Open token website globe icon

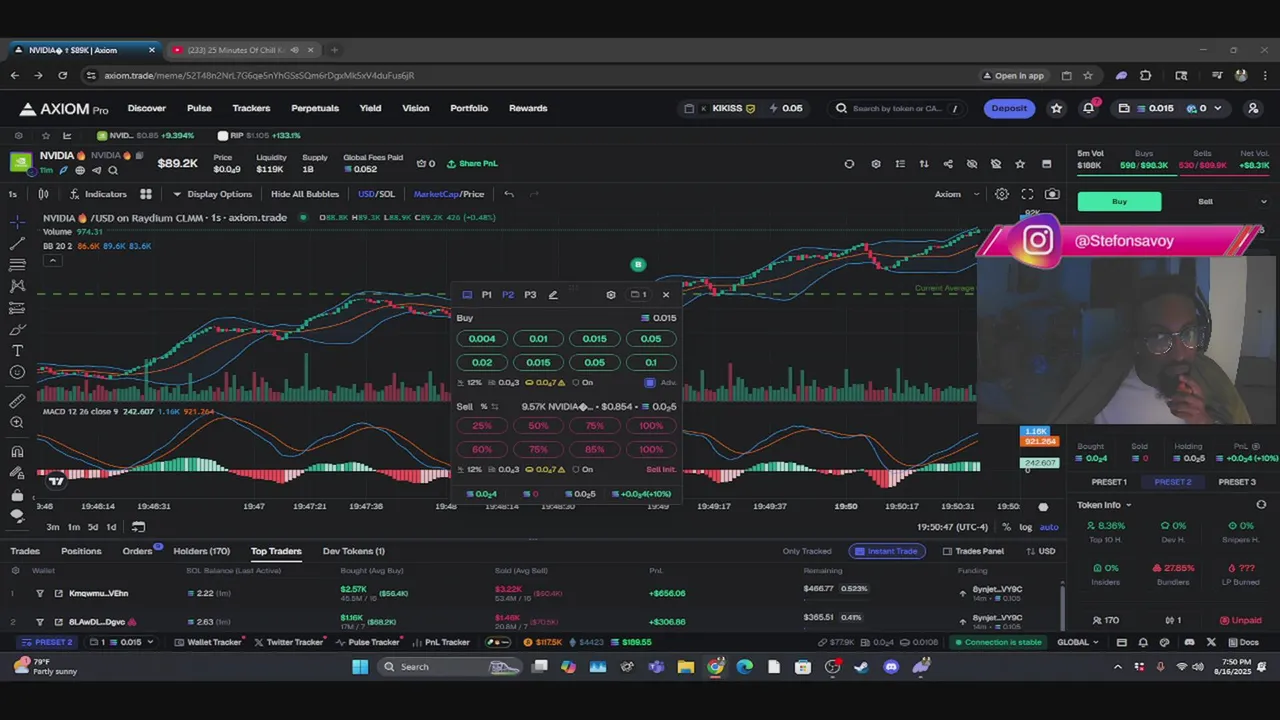tap(80, 170)
